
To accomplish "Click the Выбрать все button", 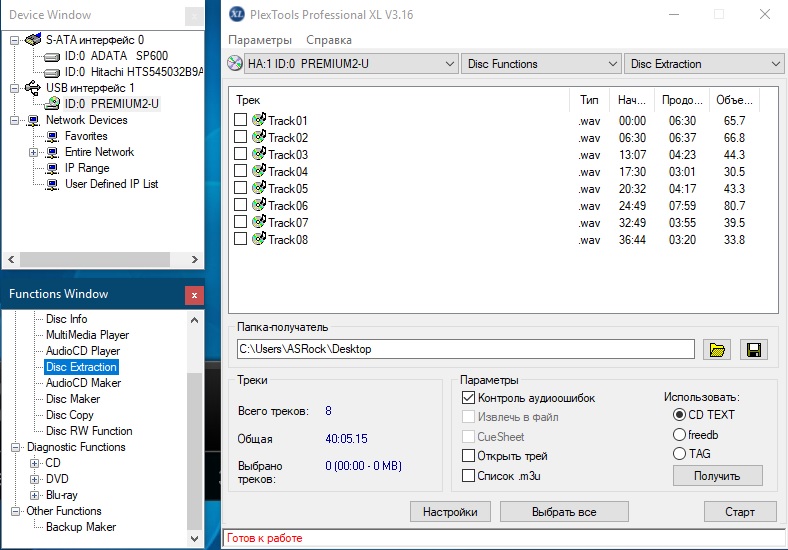I will 564,512.
